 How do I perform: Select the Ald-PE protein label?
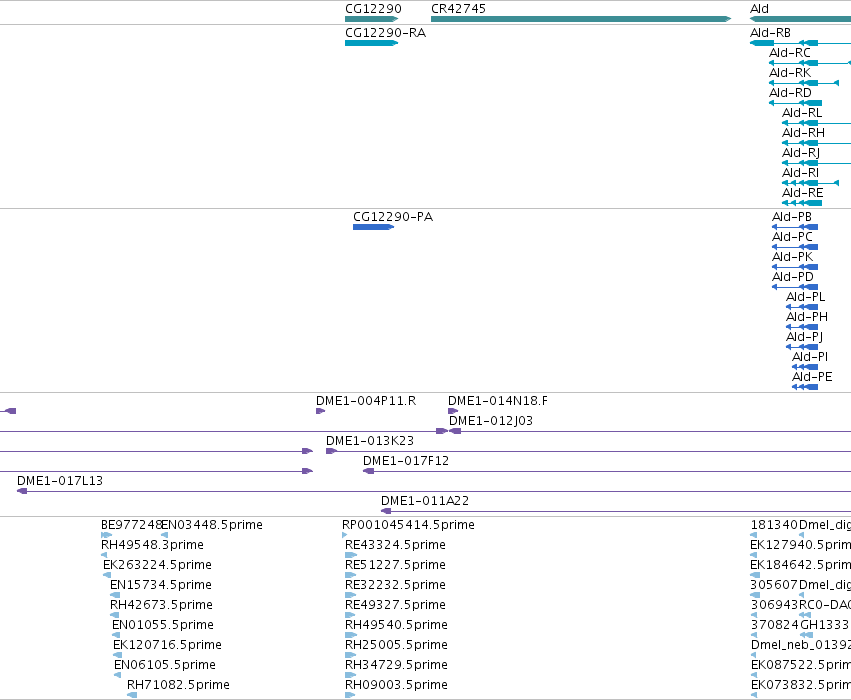tap(812, 377)
